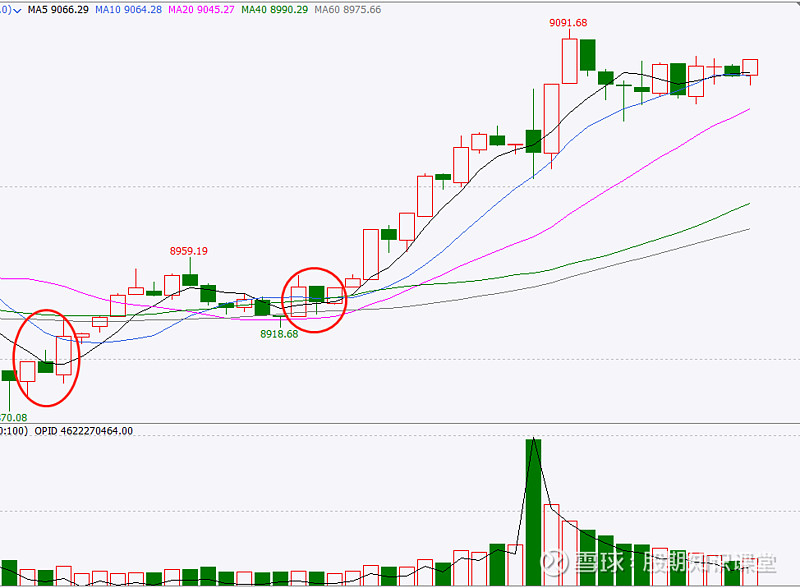
Task: Click the candlestick below the 9091.68 label
Action: pyautogui.click(x=569, y=60)
